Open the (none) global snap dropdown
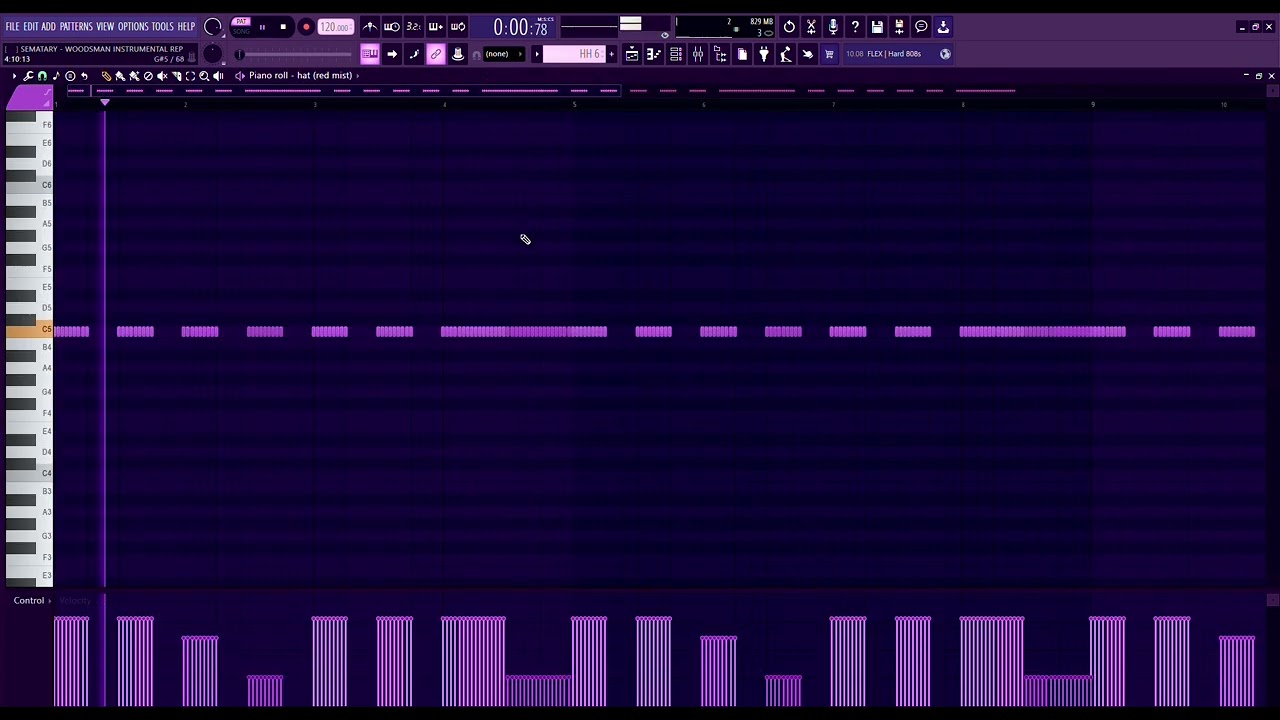1280x720 pixels. pyautogui.click(x=503, y=54)
